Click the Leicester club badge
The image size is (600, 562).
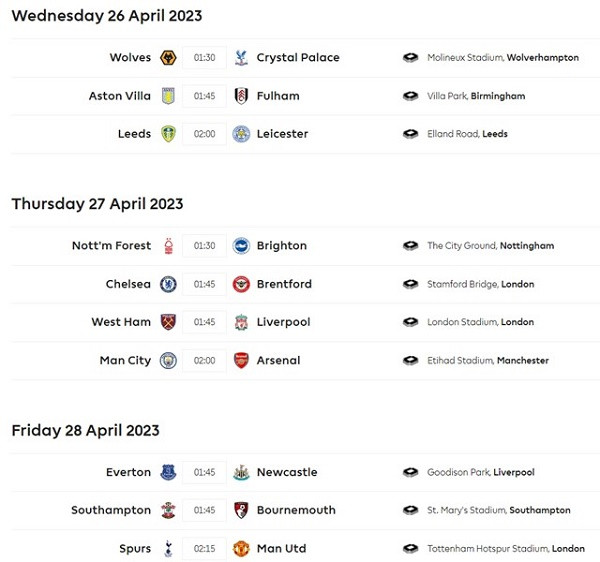[240, 134]
